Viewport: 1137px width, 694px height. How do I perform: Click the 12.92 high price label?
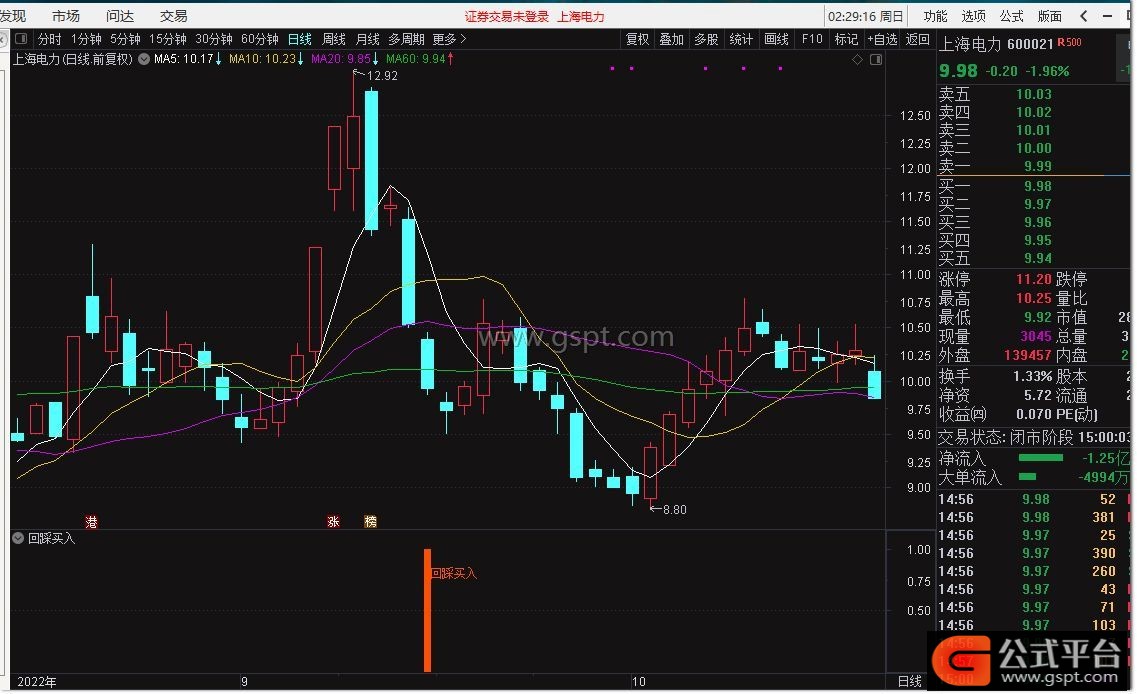pyautogui.click(x=382, y=76)
